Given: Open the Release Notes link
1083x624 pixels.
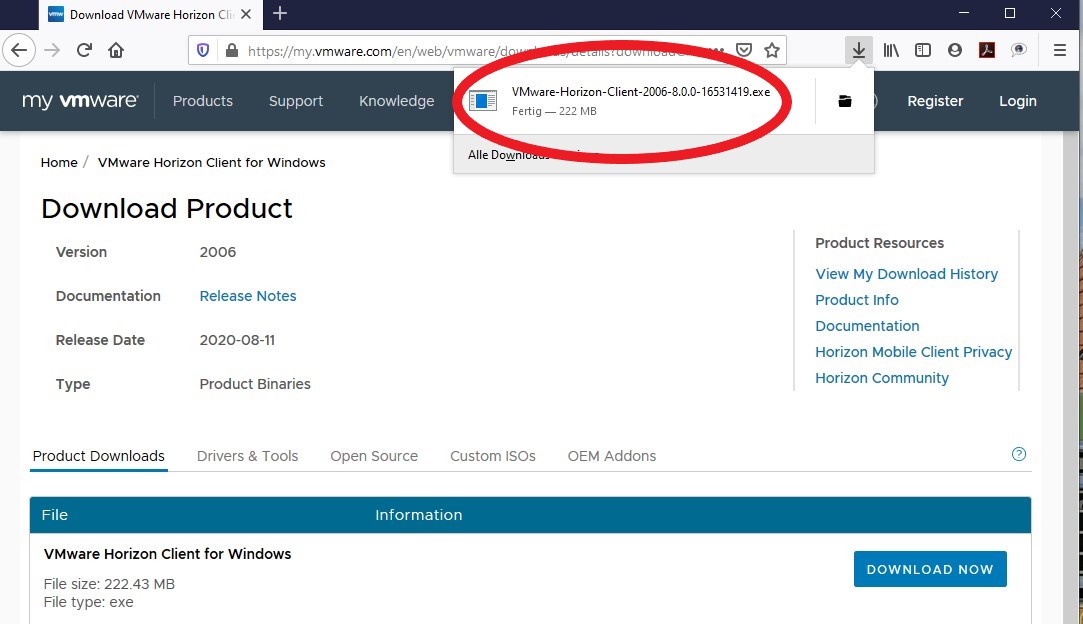Looking at the screenshot, I should 248,296.
